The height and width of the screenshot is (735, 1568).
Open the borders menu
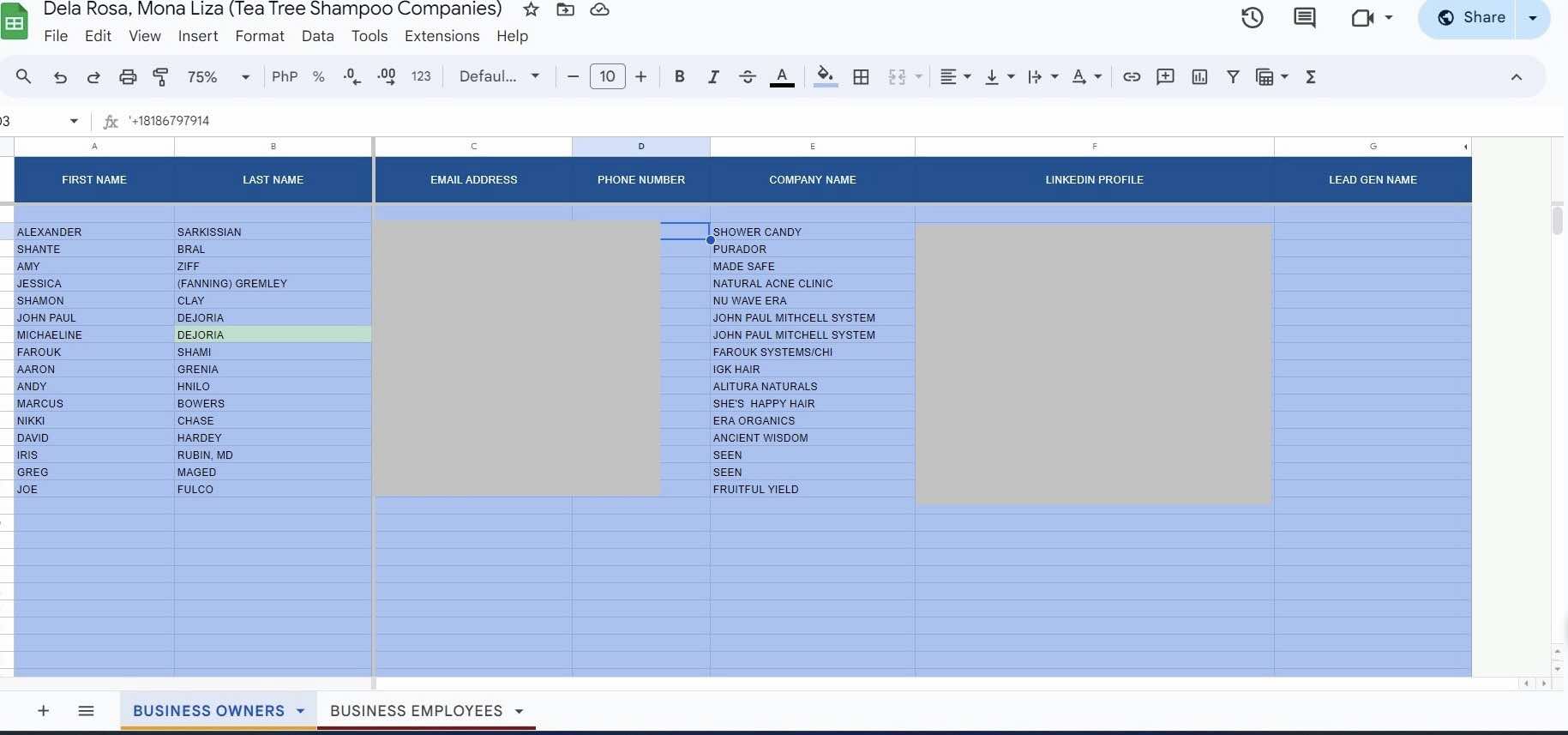862,77
